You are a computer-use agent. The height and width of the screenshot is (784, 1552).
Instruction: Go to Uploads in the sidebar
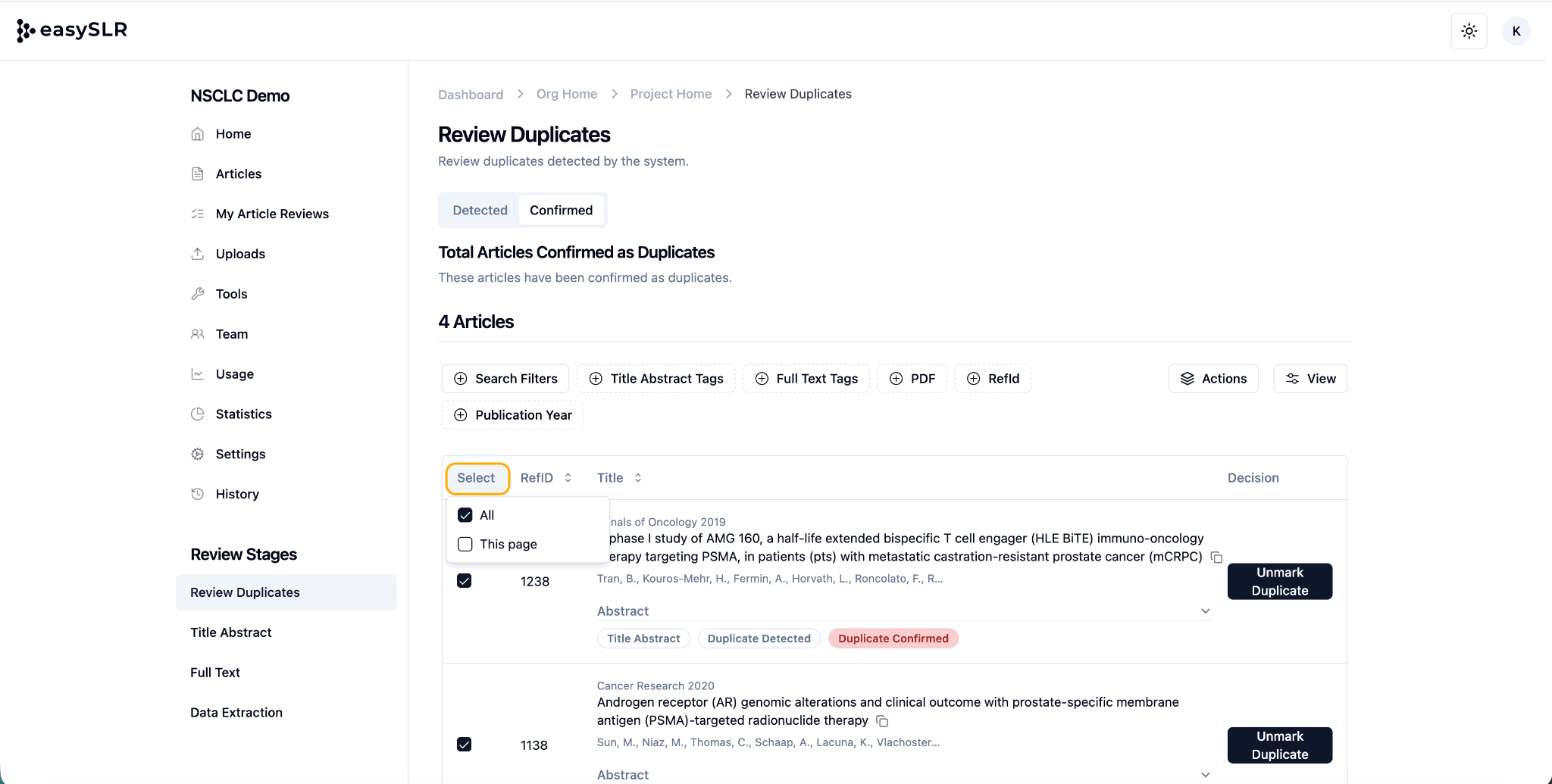240,254
